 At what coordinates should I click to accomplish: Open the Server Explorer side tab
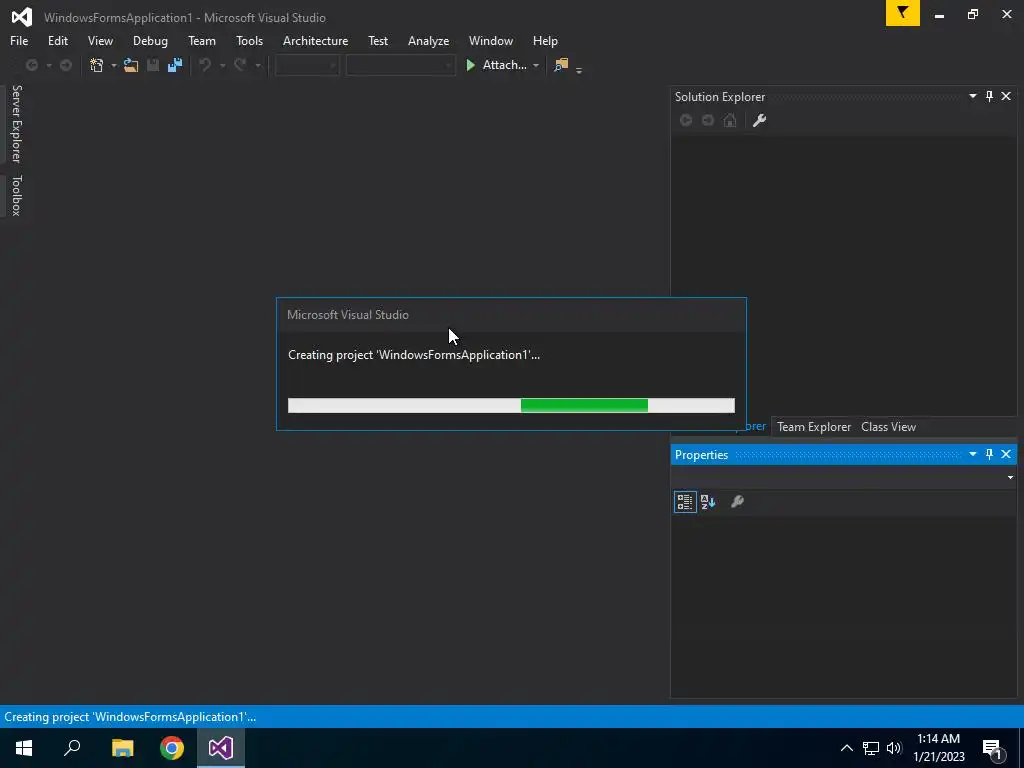pyautogui.click(x=16, y=123)
